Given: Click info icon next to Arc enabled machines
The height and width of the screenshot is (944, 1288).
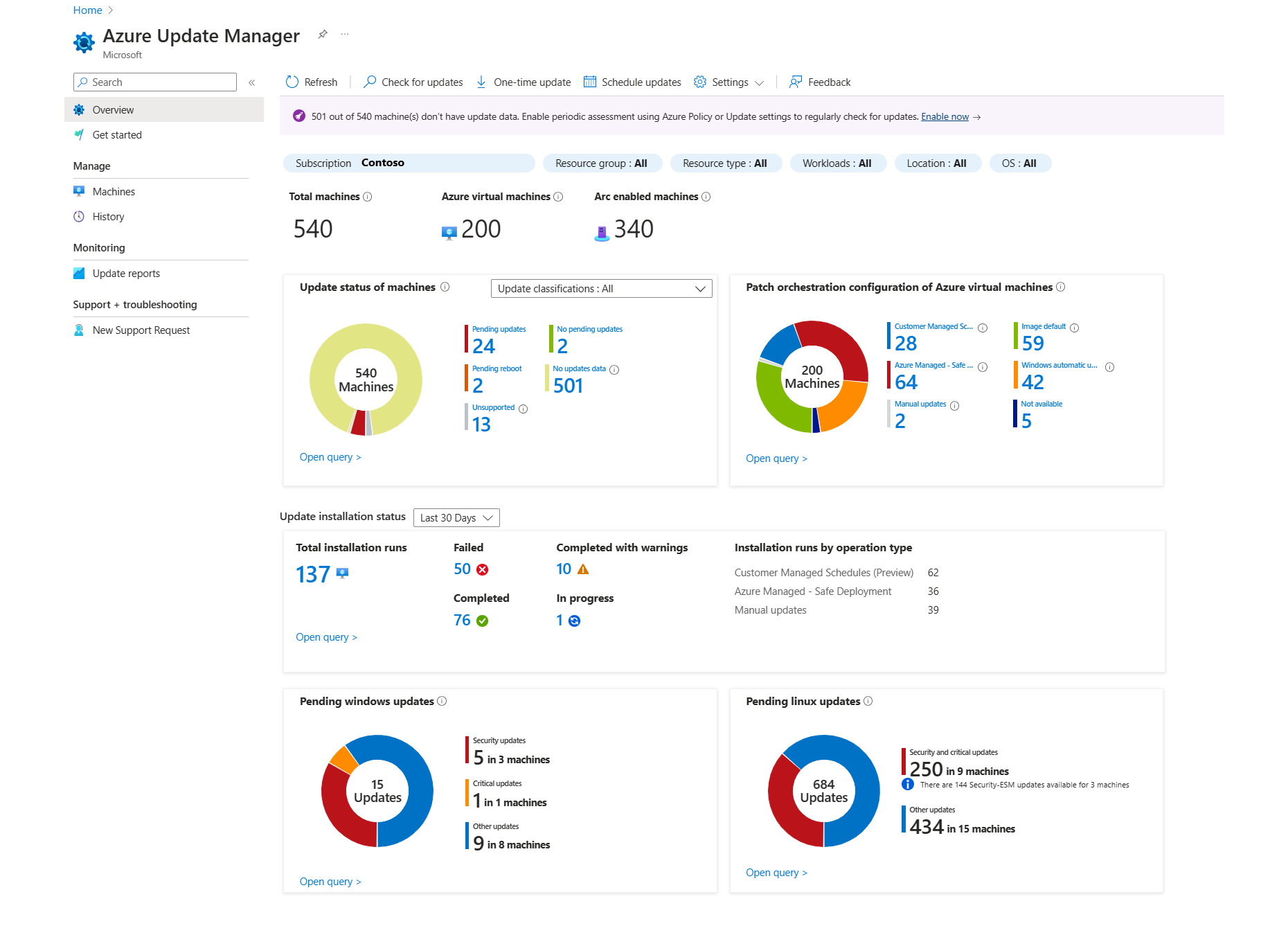Looking at the screenshot, I should [706, 197].
